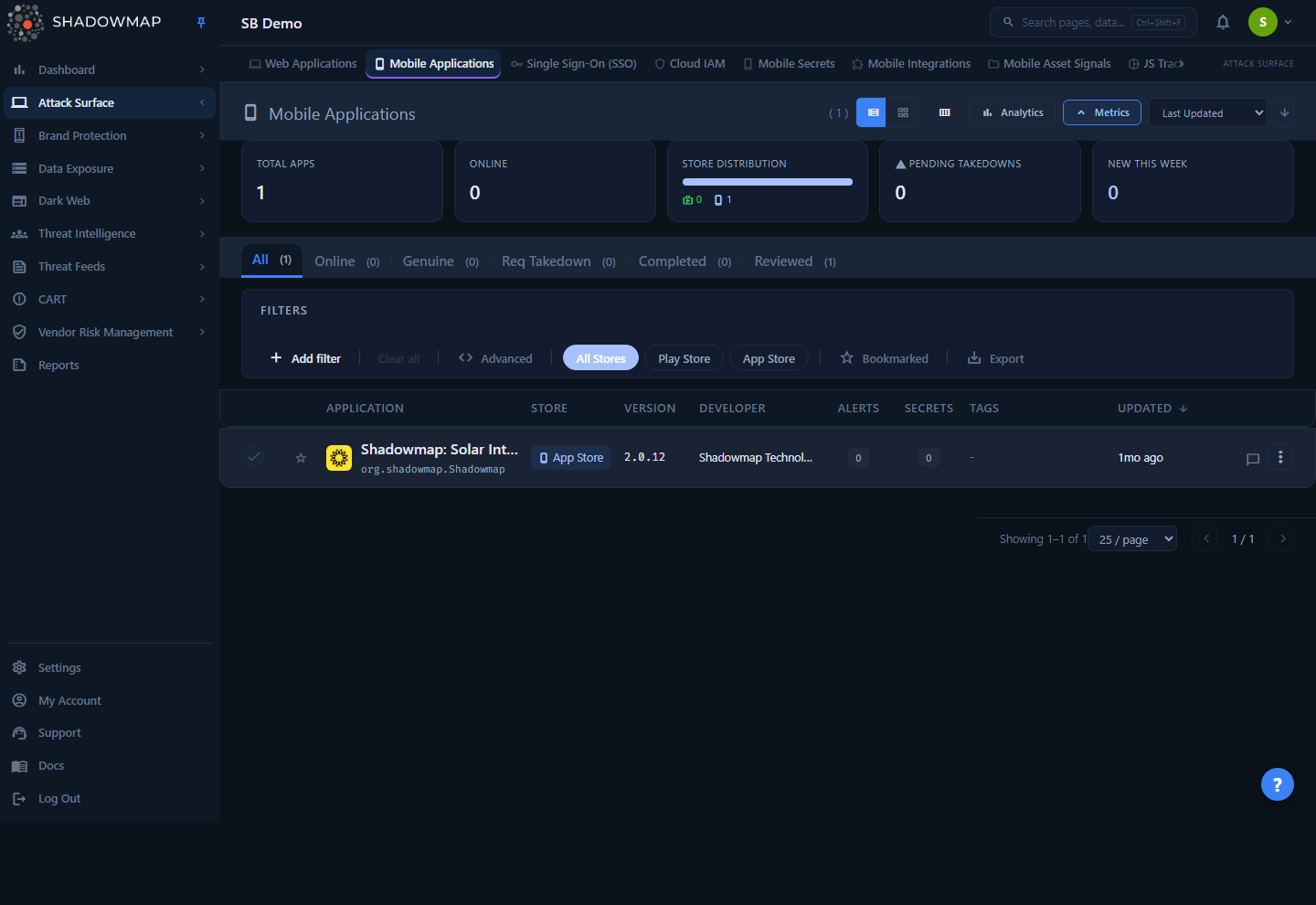Select the Play Store pill
Viewport: 1316px width, 905px height.
click(x=685, y=358)
